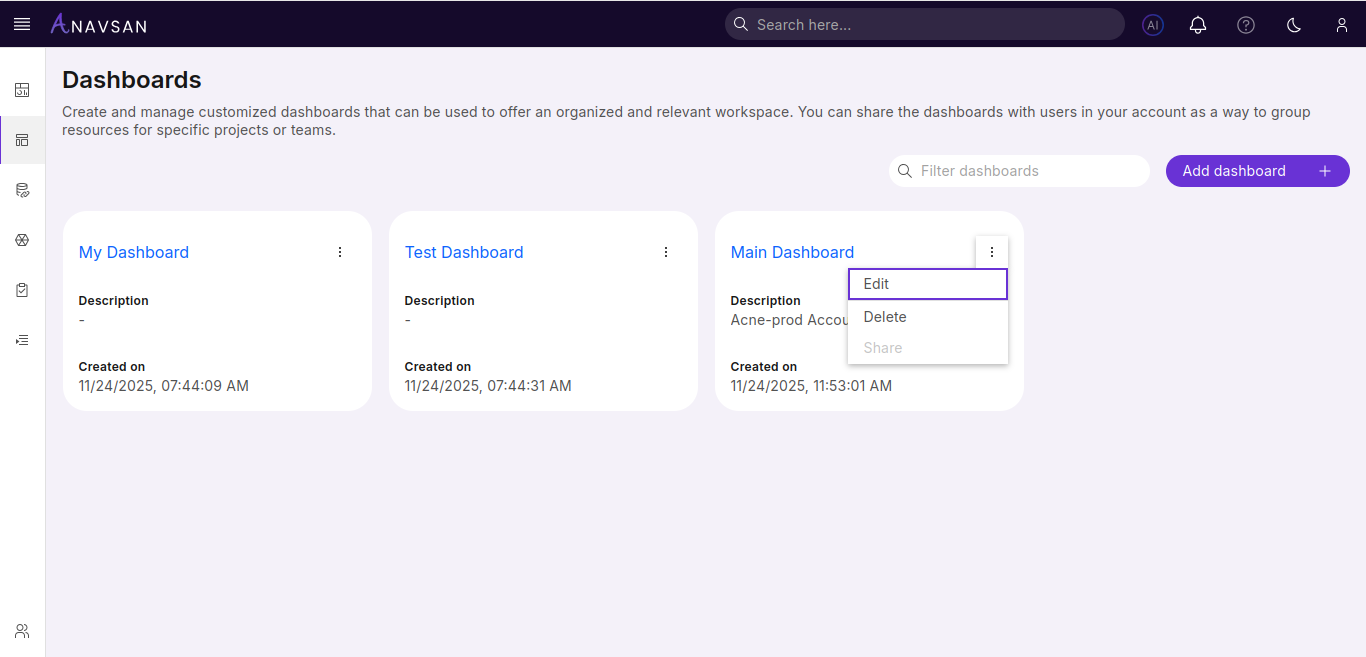Open the AI assistant in the top bar
Viewport: 1366px width, 657px height.
point(1152,24)
